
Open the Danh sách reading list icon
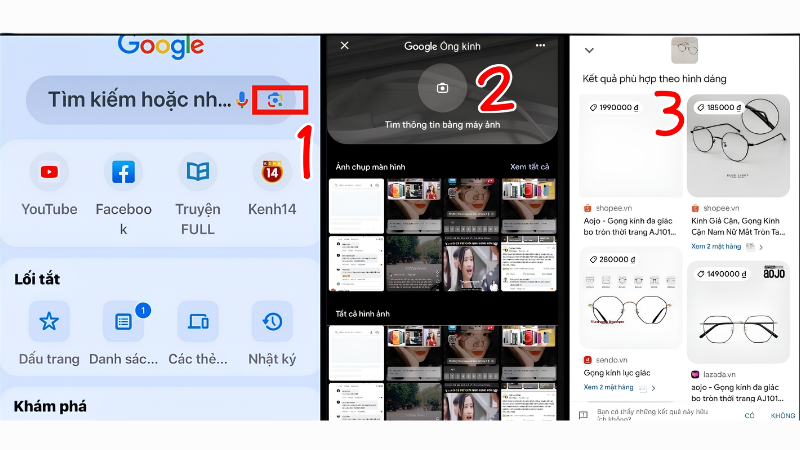point(123,321)
